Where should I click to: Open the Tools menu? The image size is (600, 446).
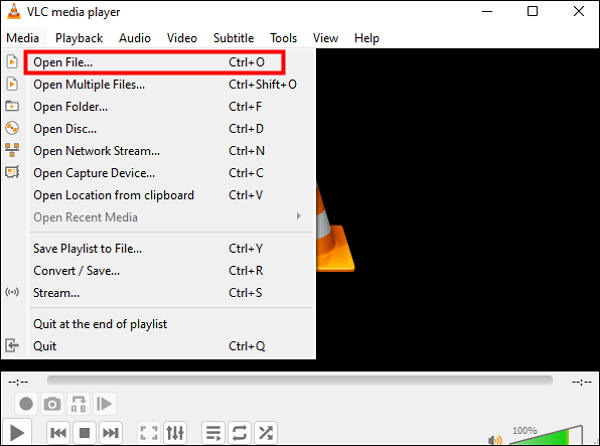click(283, 38)
